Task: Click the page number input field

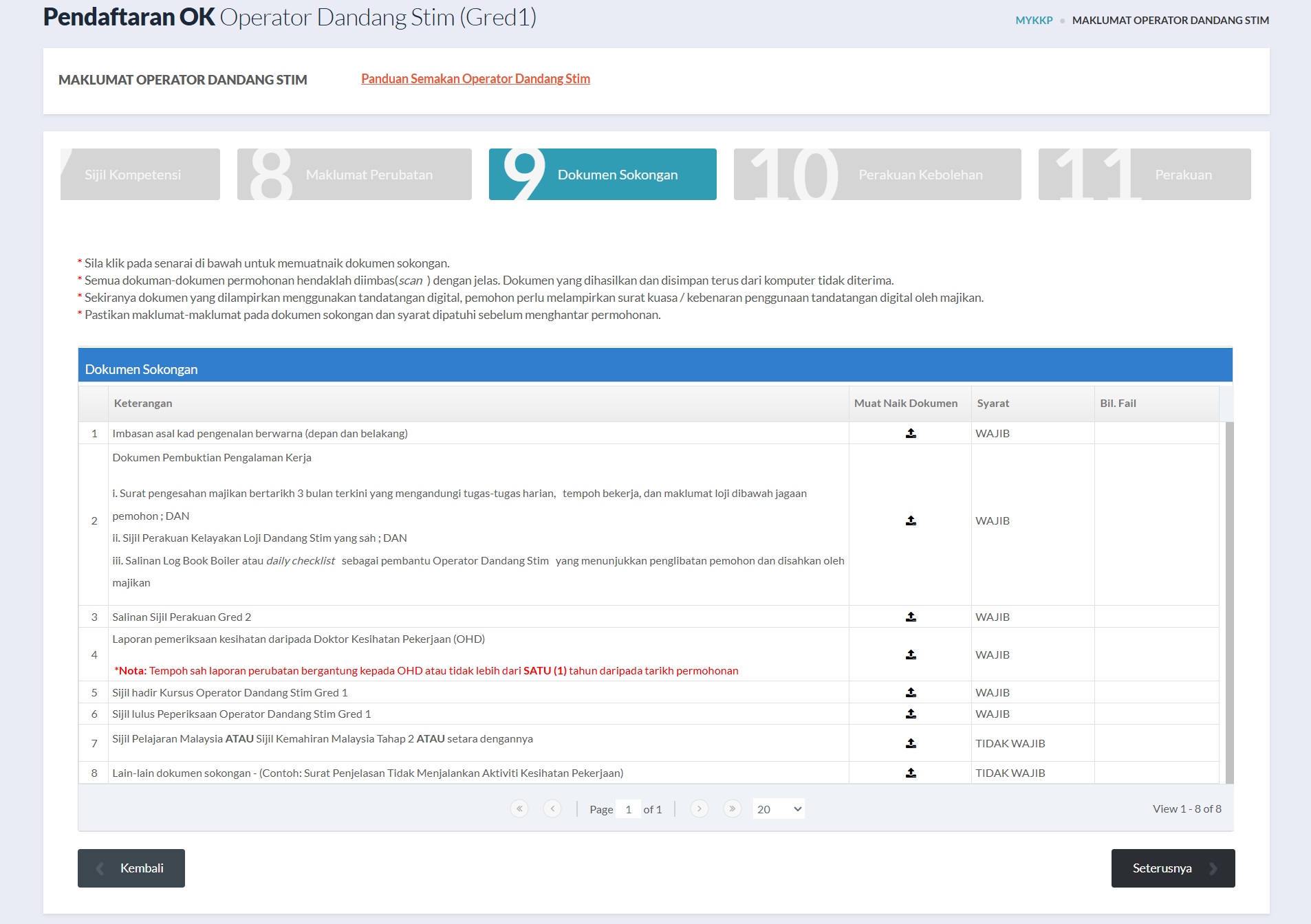Action: (628, 809)
